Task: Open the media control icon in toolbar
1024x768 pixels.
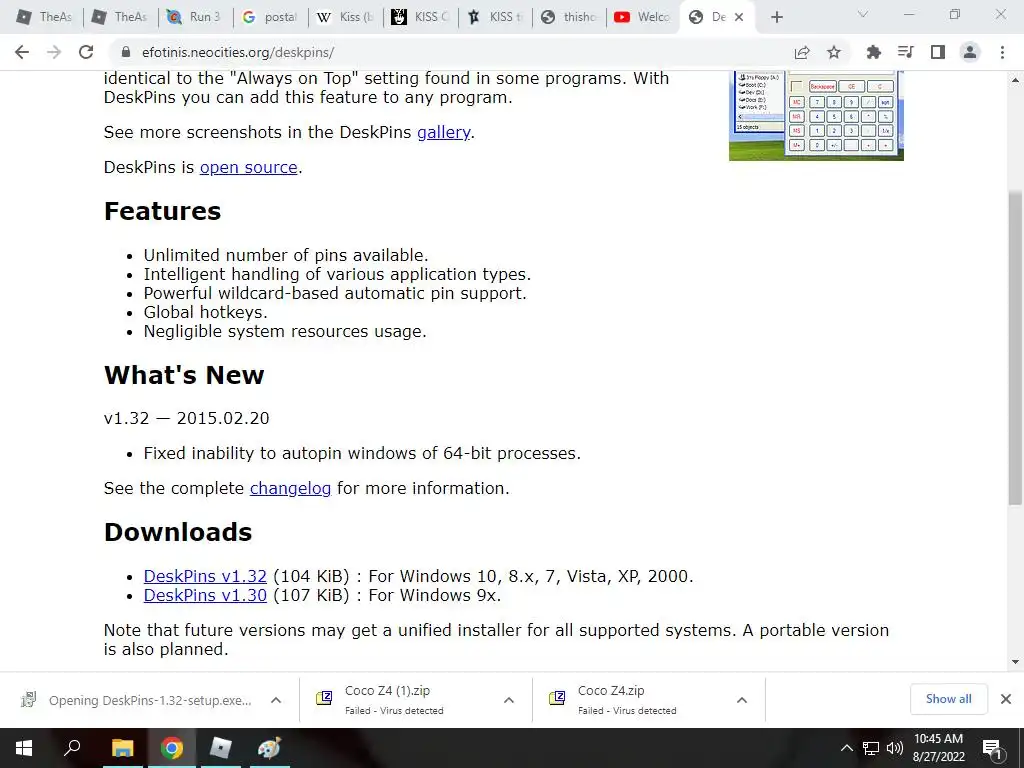Action: click(x=905, y=52)
